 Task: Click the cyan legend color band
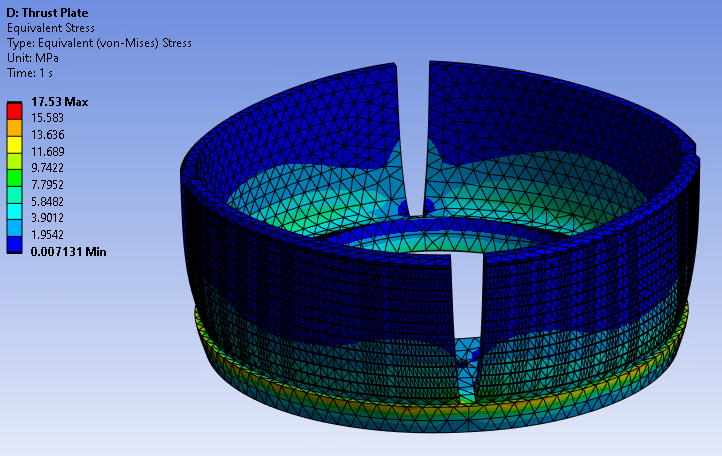click(14, 211)
